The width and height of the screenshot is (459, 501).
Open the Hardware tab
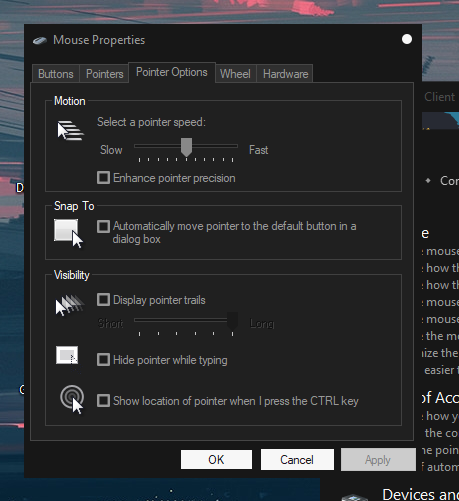(285, 74)
